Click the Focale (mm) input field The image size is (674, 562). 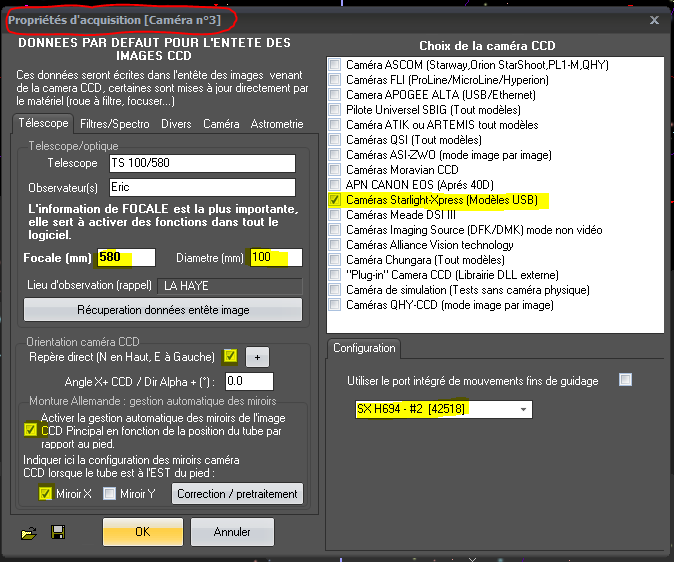pos(126,258)
